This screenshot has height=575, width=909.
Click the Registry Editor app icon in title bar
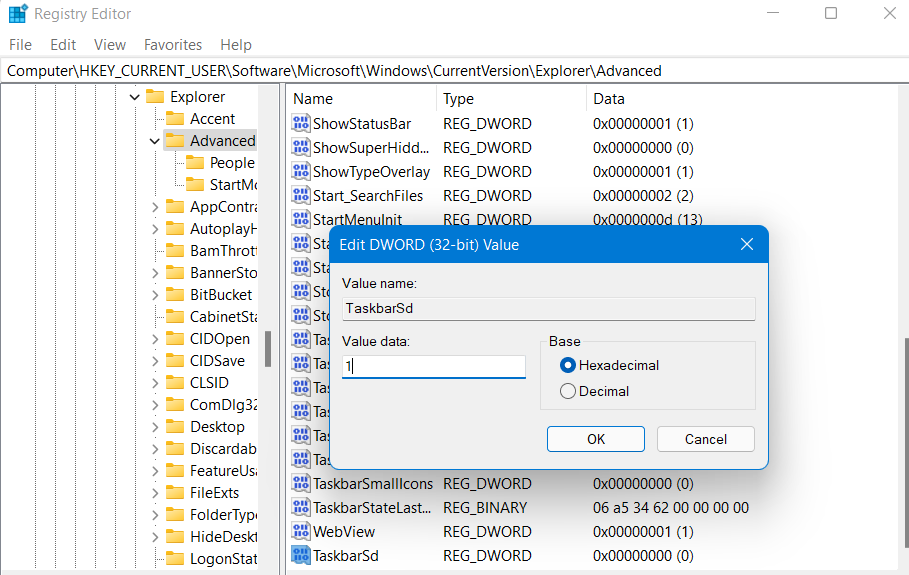(18, 14)
